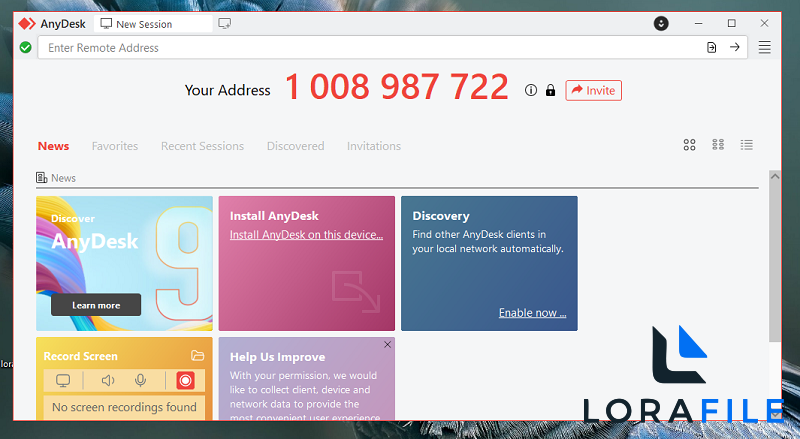Click the Record Screen title
This screenshot has height=439, width=800.
[x=81, y=356]
